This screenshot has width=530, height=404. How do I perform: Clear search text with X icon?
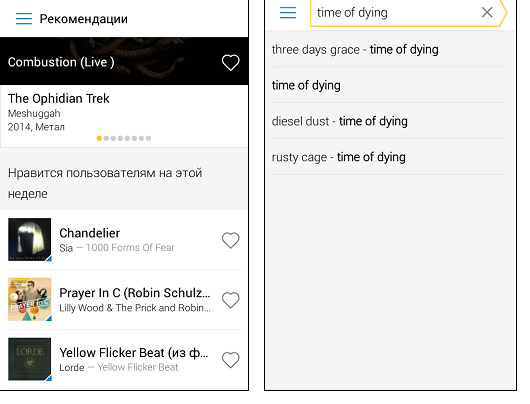[x=487, y=13]
